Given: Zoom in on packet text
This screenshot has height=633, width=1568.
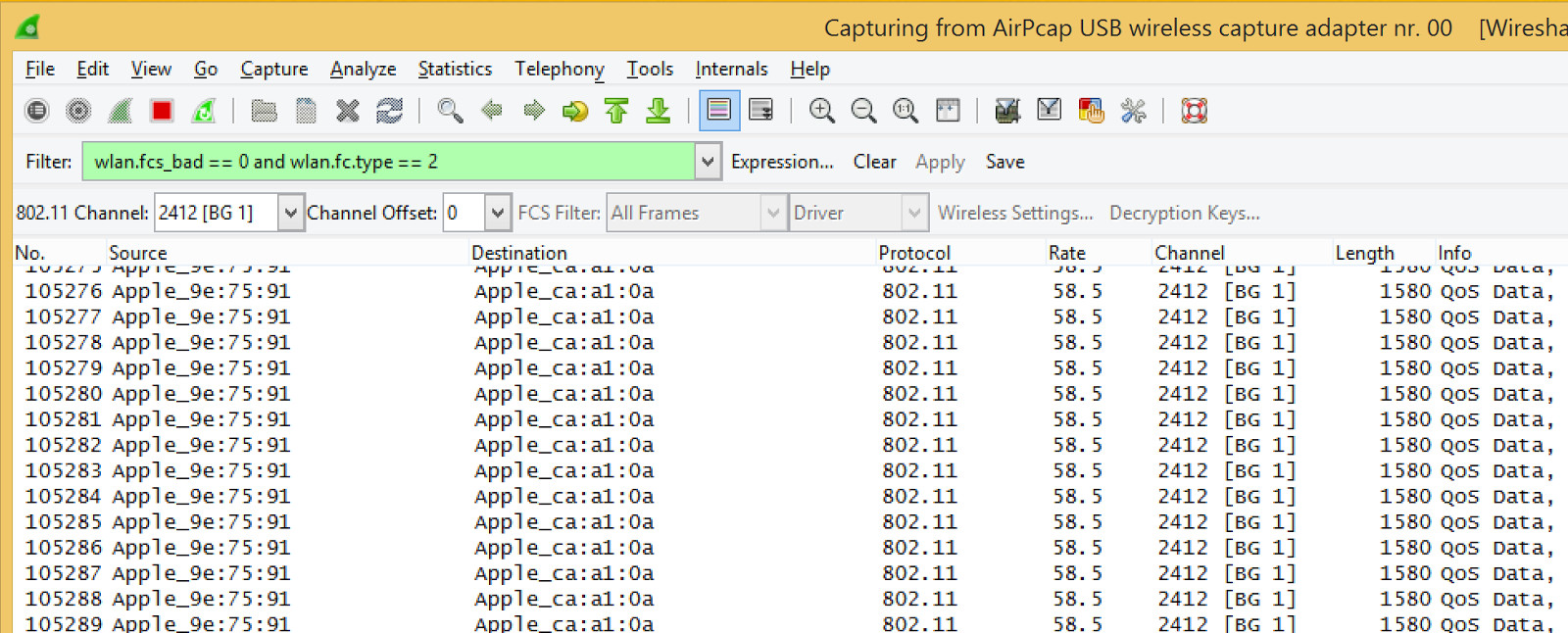Looking at the screenshot, I should coord(821,111).
